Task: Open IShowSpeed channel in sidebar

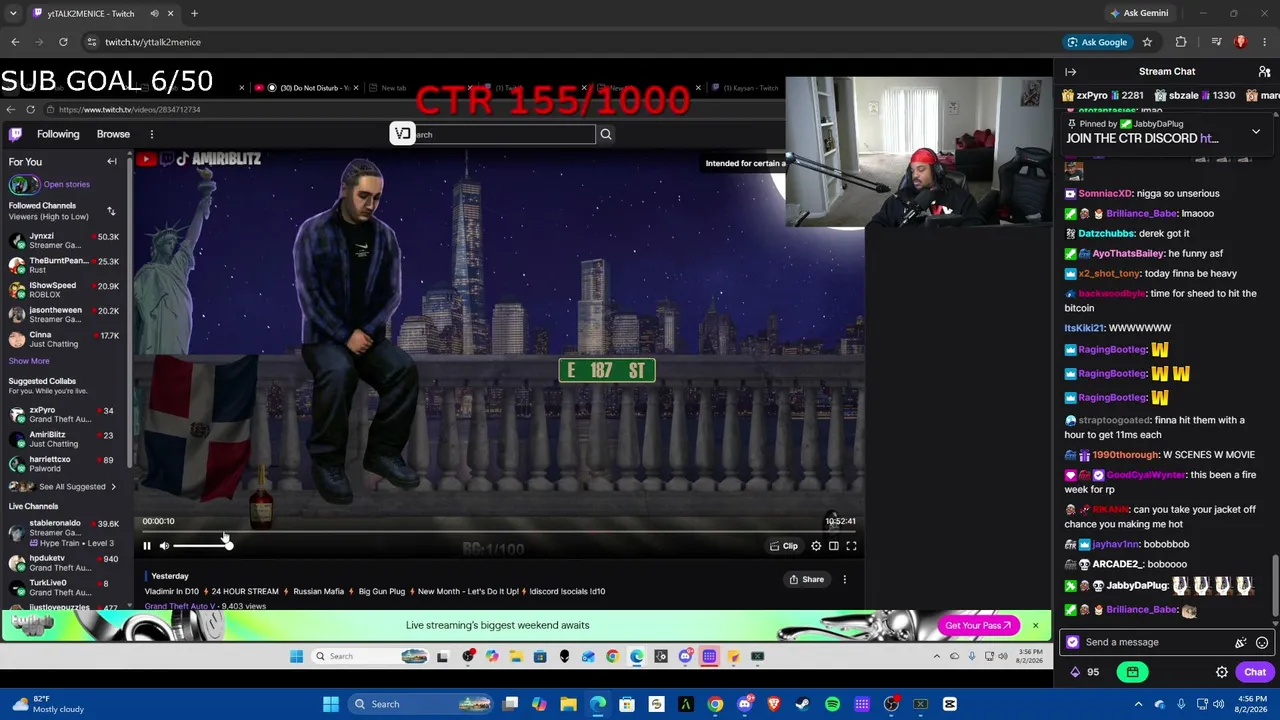Action: click(x=64, y=290)
